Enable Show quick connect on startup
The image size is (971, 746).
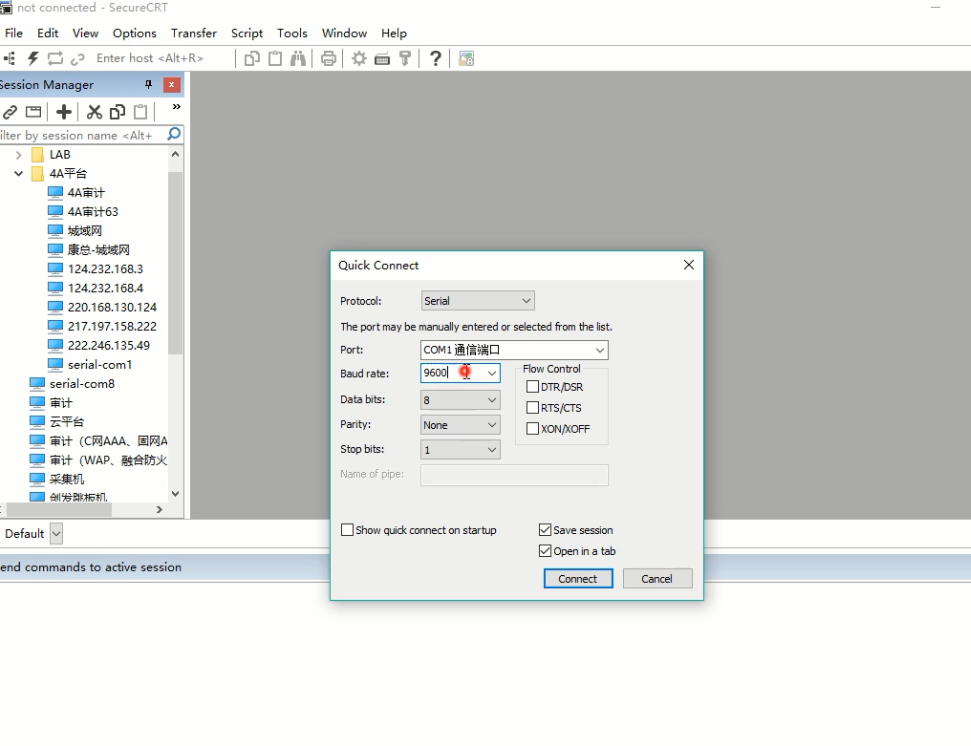click(347, 530)
